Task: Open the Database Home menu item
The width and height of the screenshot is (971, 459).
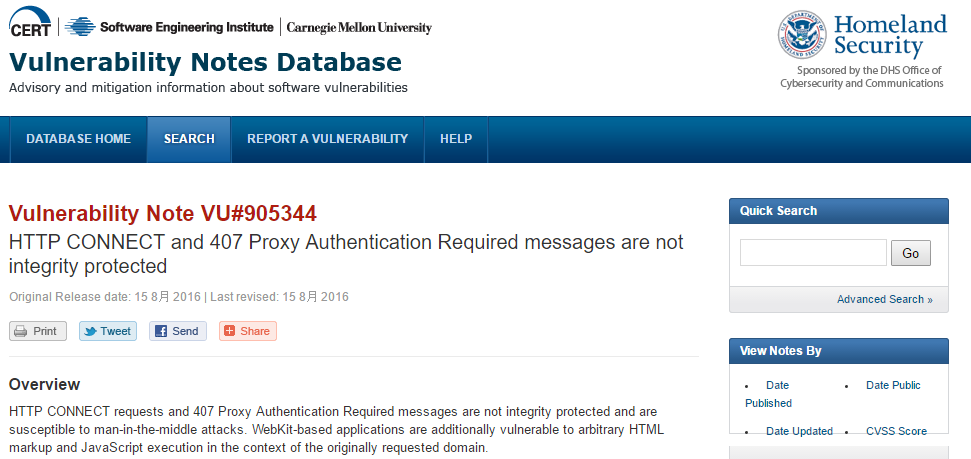Action: coord(79,139)
